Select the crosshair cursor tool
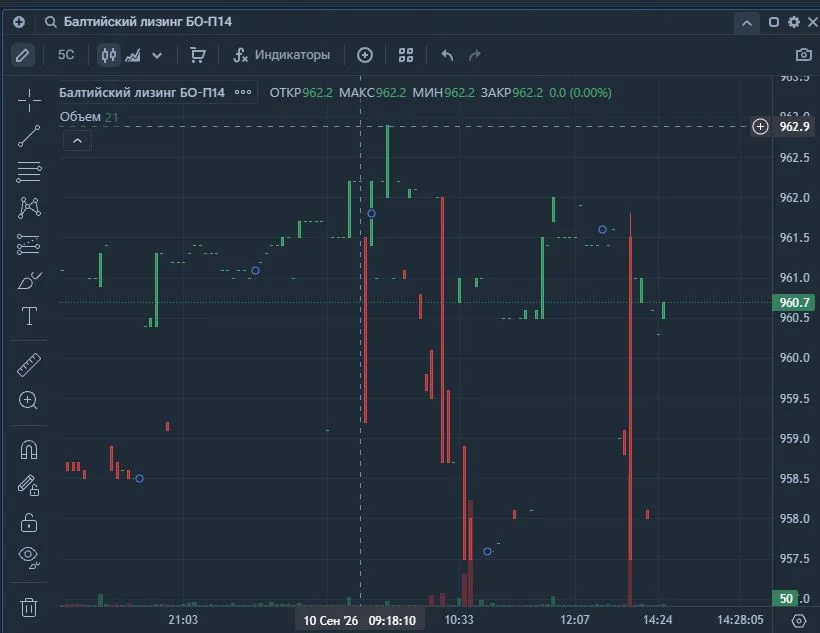Viewport: 820px width, 633px height. [x=29, y=100]
